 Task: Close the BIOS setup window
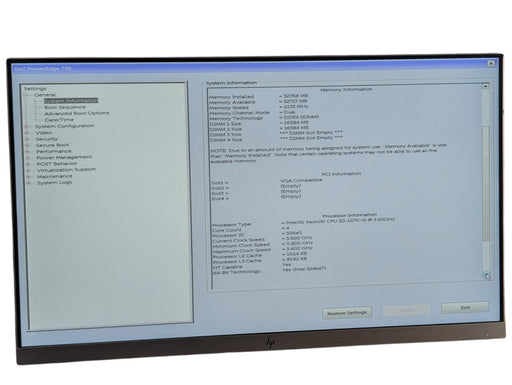[x=491, y=63]
